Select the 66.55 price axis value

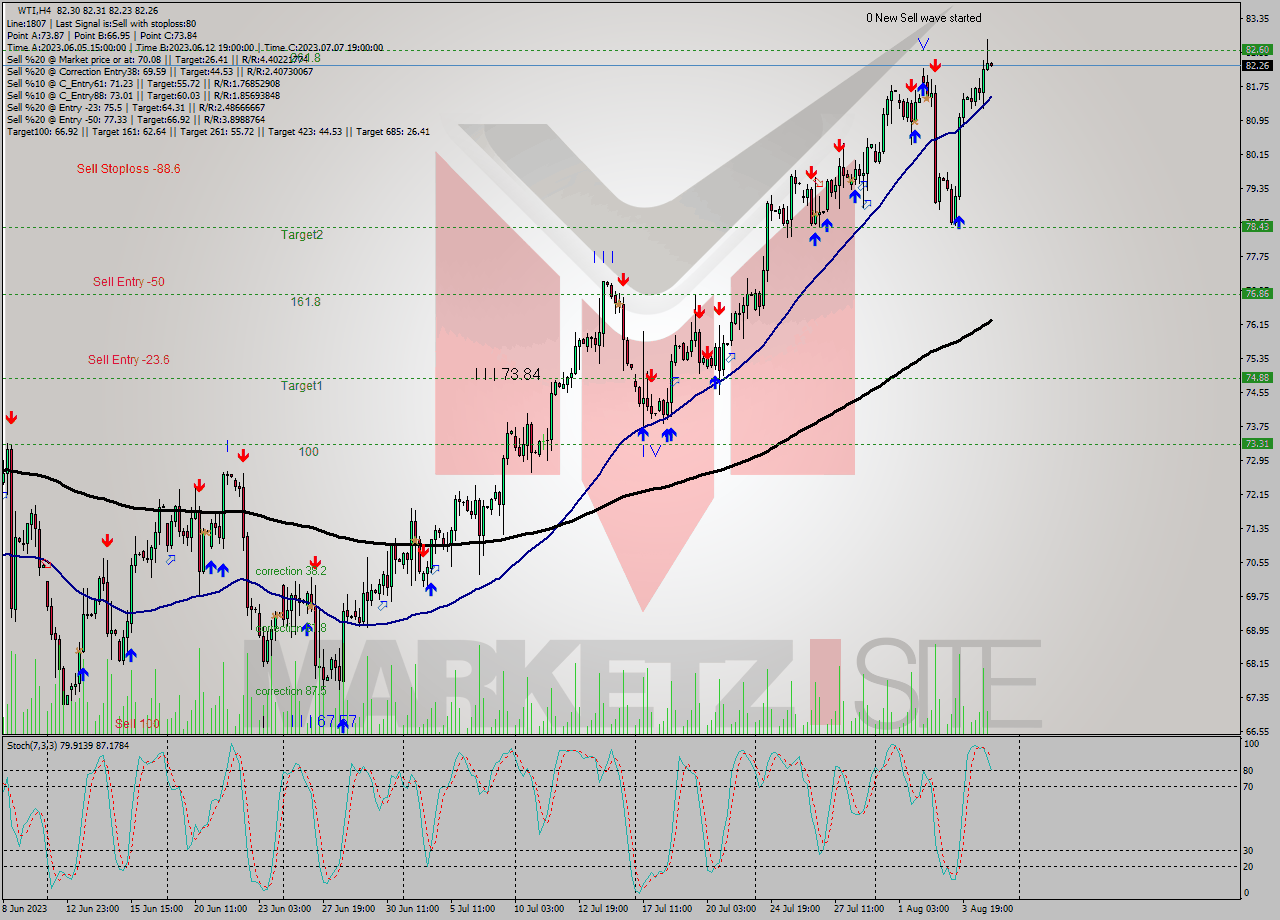[x=1257, y=731]
